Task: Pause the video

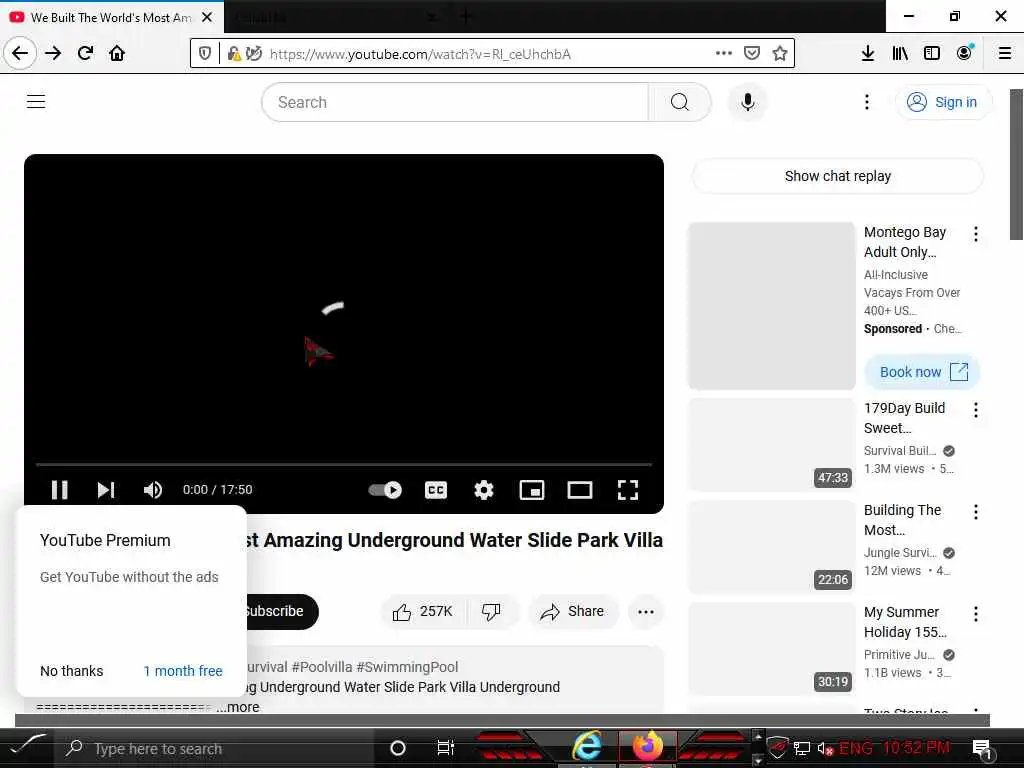Action: 59,490
